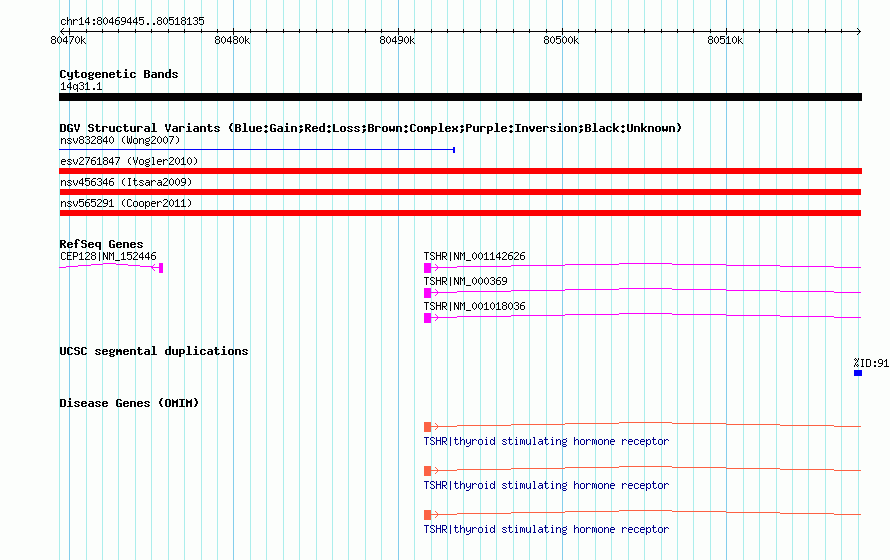Click the %ID:91 segmental duplication label

pos(871,363)
